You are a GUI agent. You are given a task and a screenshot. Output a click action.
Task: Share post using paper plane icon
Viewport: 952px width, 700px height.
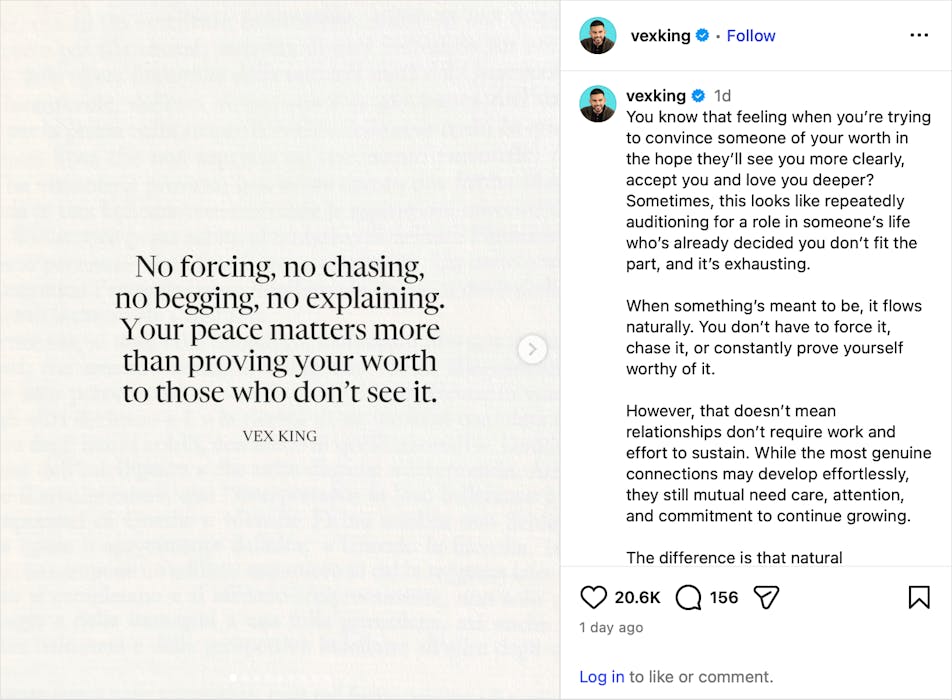pos(766,597)
